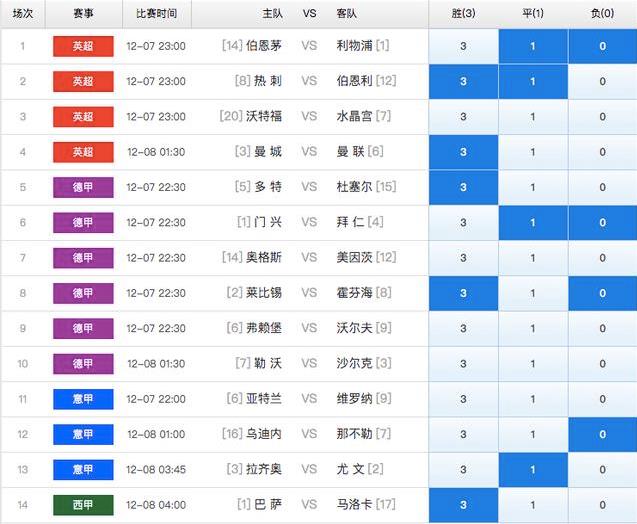Select draw (1) for match 4 曼城 vs 曼联
The height and width of the screenshot is (524, 637).
click(533, 152)
